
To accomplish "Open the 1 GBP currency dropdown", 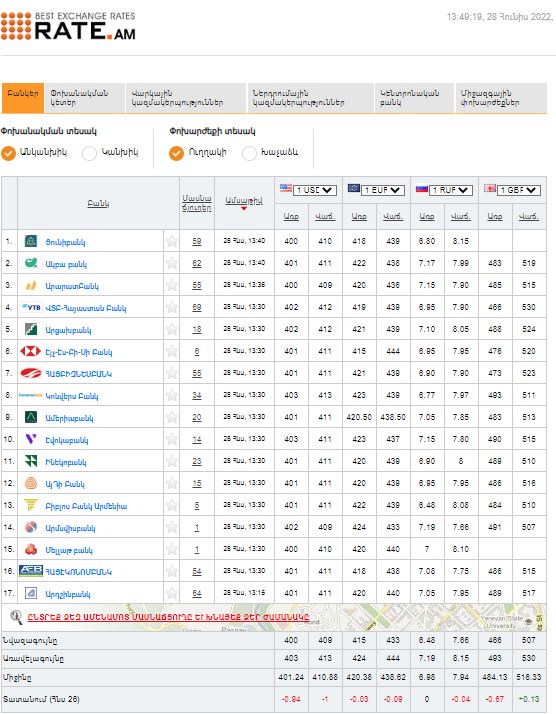I will 519,190.
